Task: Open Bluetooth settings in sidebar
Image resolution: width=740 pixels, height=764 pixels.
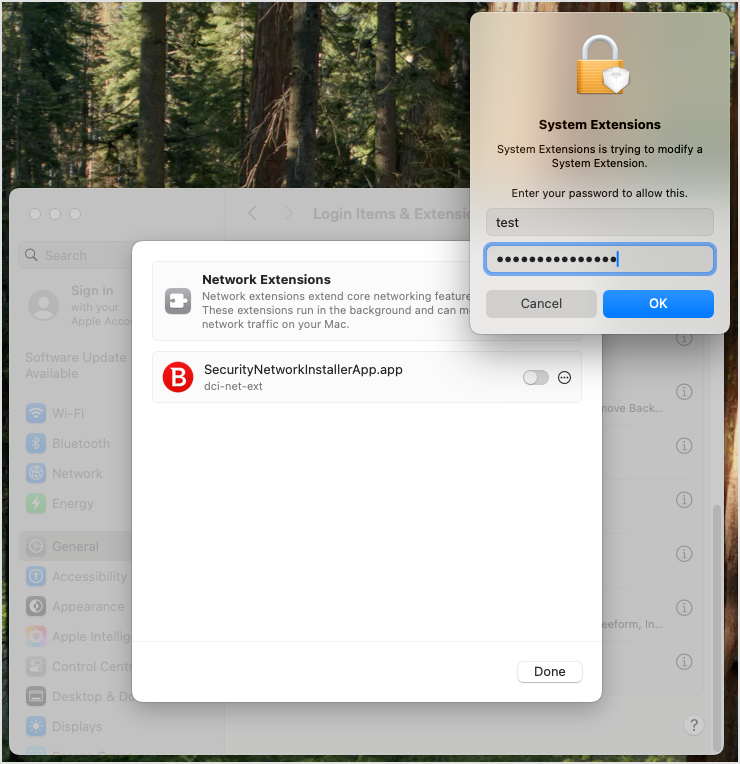Action: [81, 444]
